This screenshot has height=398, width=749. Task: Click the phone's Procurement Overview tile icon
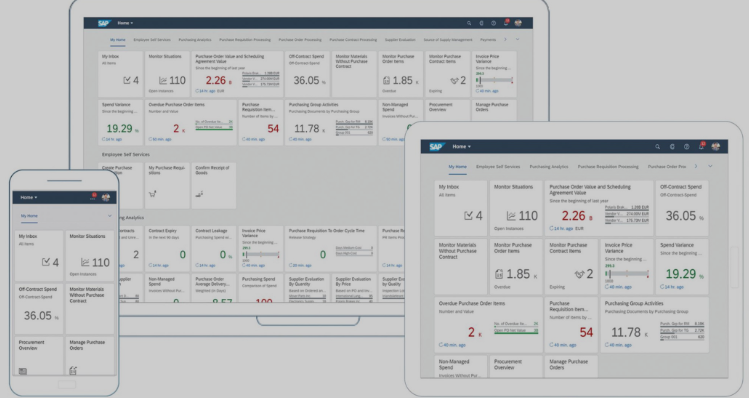(22, 371)
